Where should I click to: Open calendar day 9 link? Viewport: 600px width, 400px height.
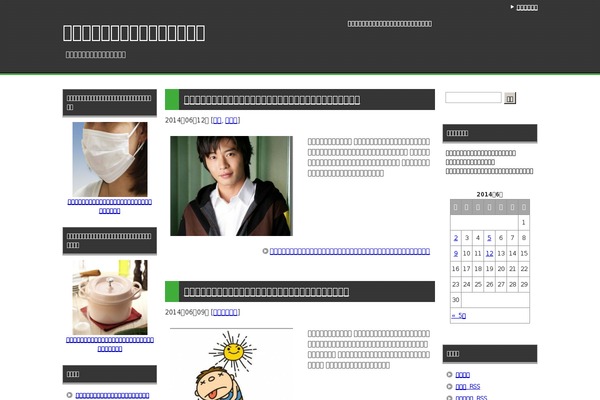tap(456, 253)
